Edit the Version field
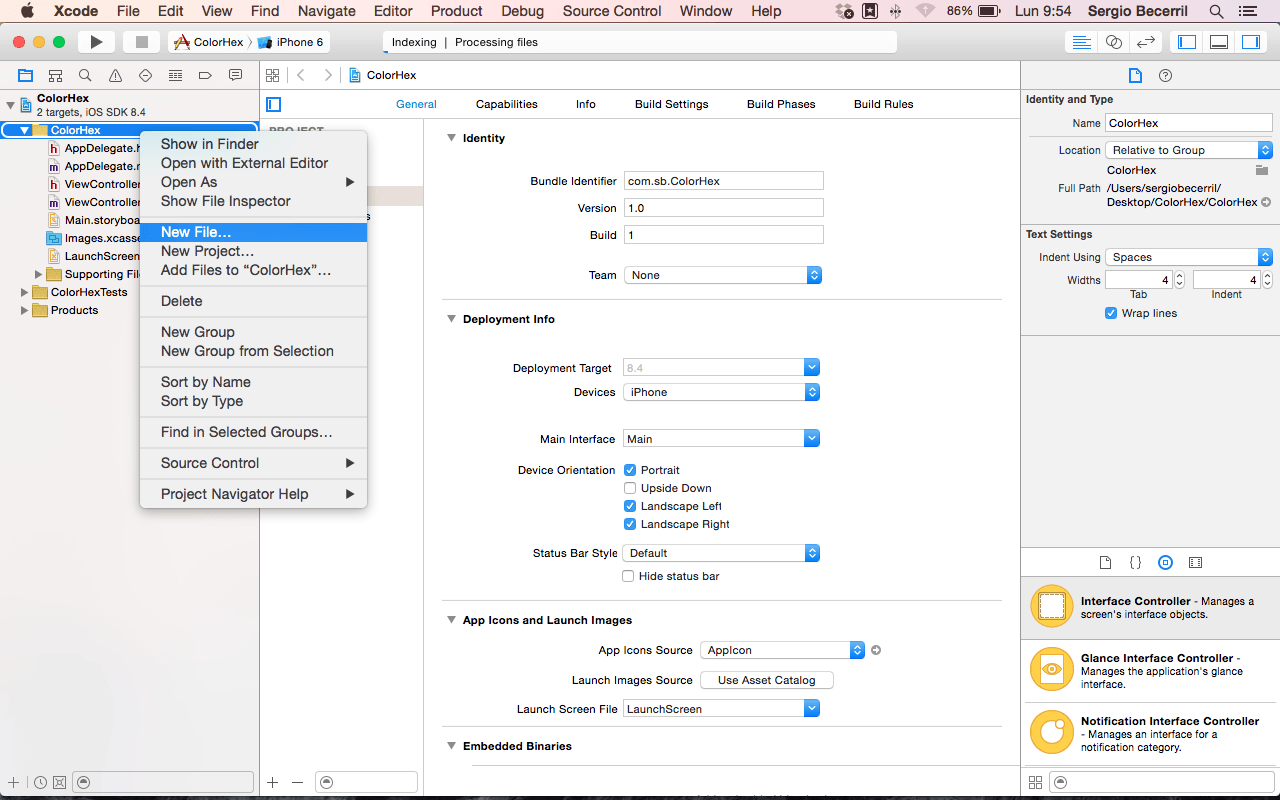Image resolution: width=1280 pixels, height=800 pixels. point(724,208)
